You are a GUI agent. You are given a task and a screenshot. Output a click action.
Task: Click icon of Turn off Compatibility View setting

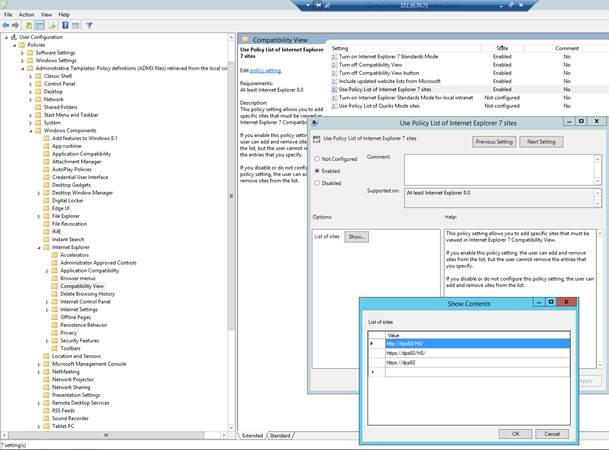coord(334,65)
